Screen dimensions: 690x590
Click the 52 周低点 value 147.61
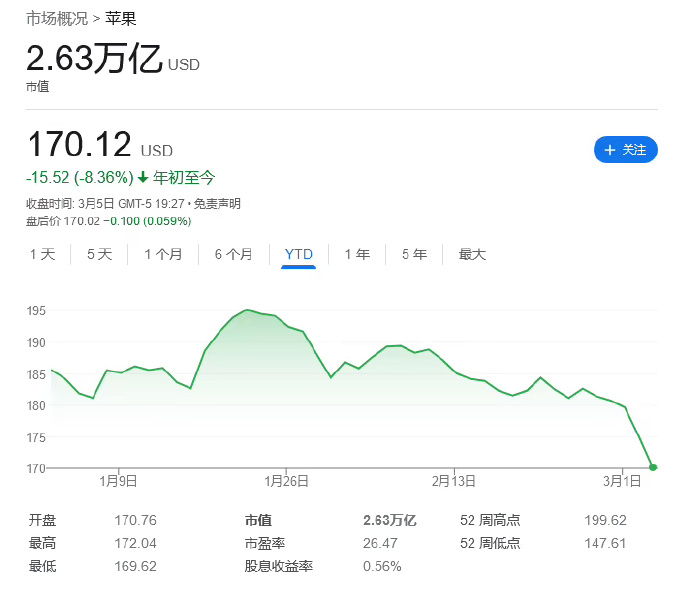[x=606, y=543]
